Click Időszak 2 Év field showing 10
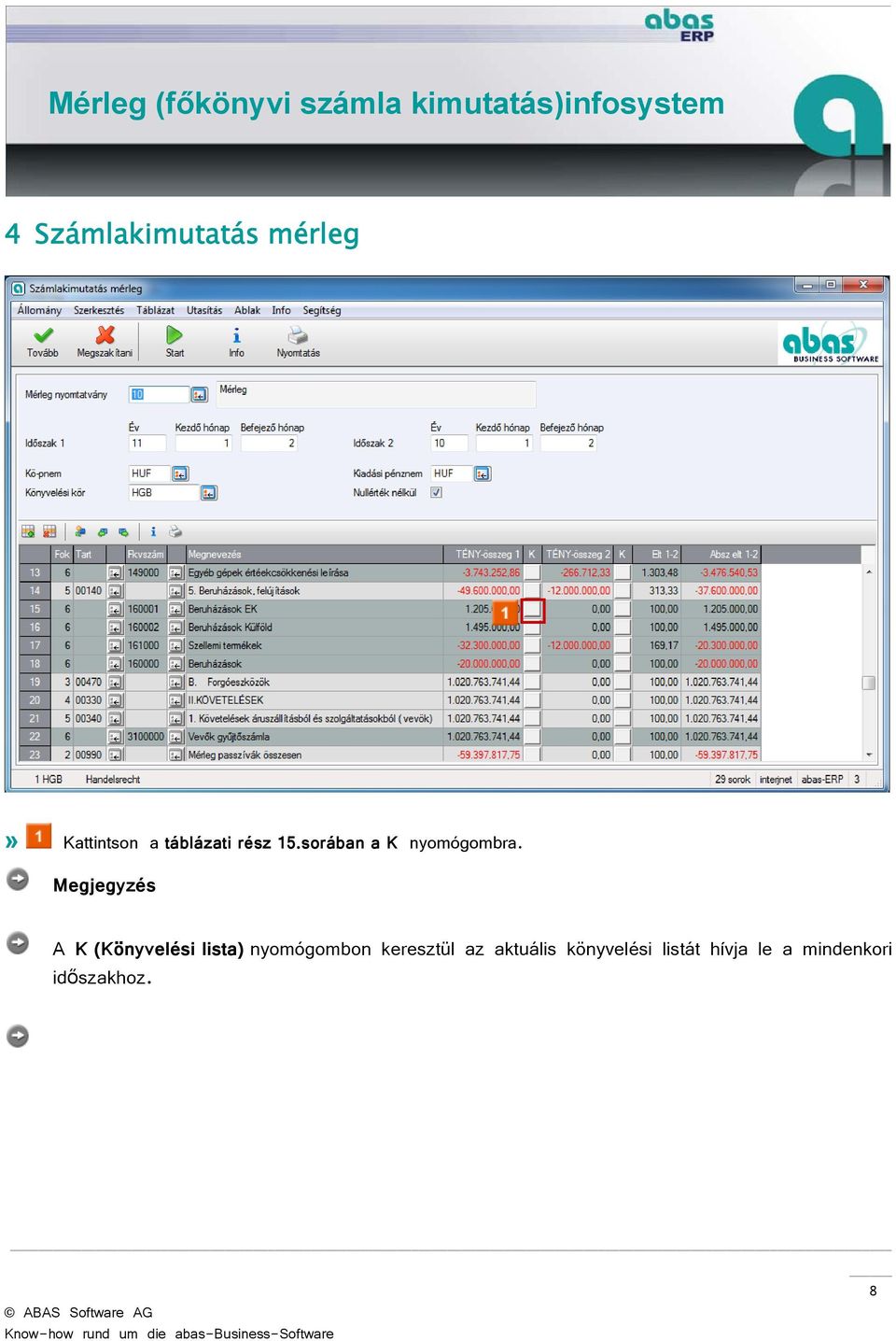Image resolution: width=896 pixels, height=1341 pixels. click(448, 444)
